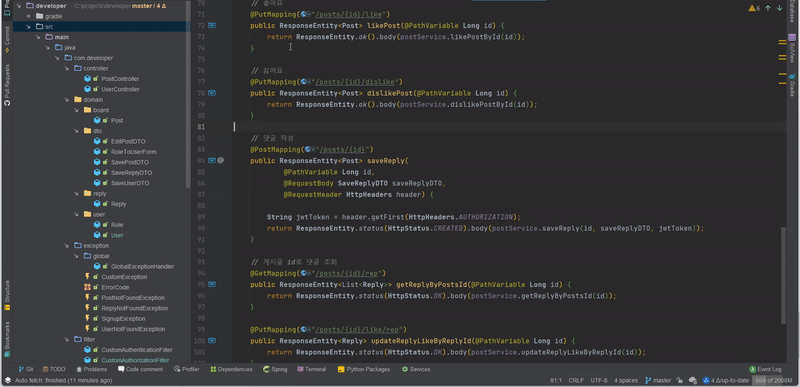Open the Services tool window
800x387 pixels.
pos(416,369)
